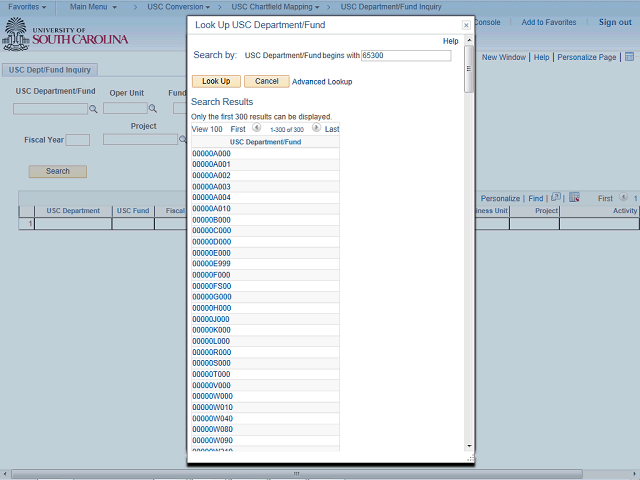Show previous results arrow in dialog
Image resolution: width=640 pixels, height=480 pixels.
pyautogui.click(x=256, y=128)
